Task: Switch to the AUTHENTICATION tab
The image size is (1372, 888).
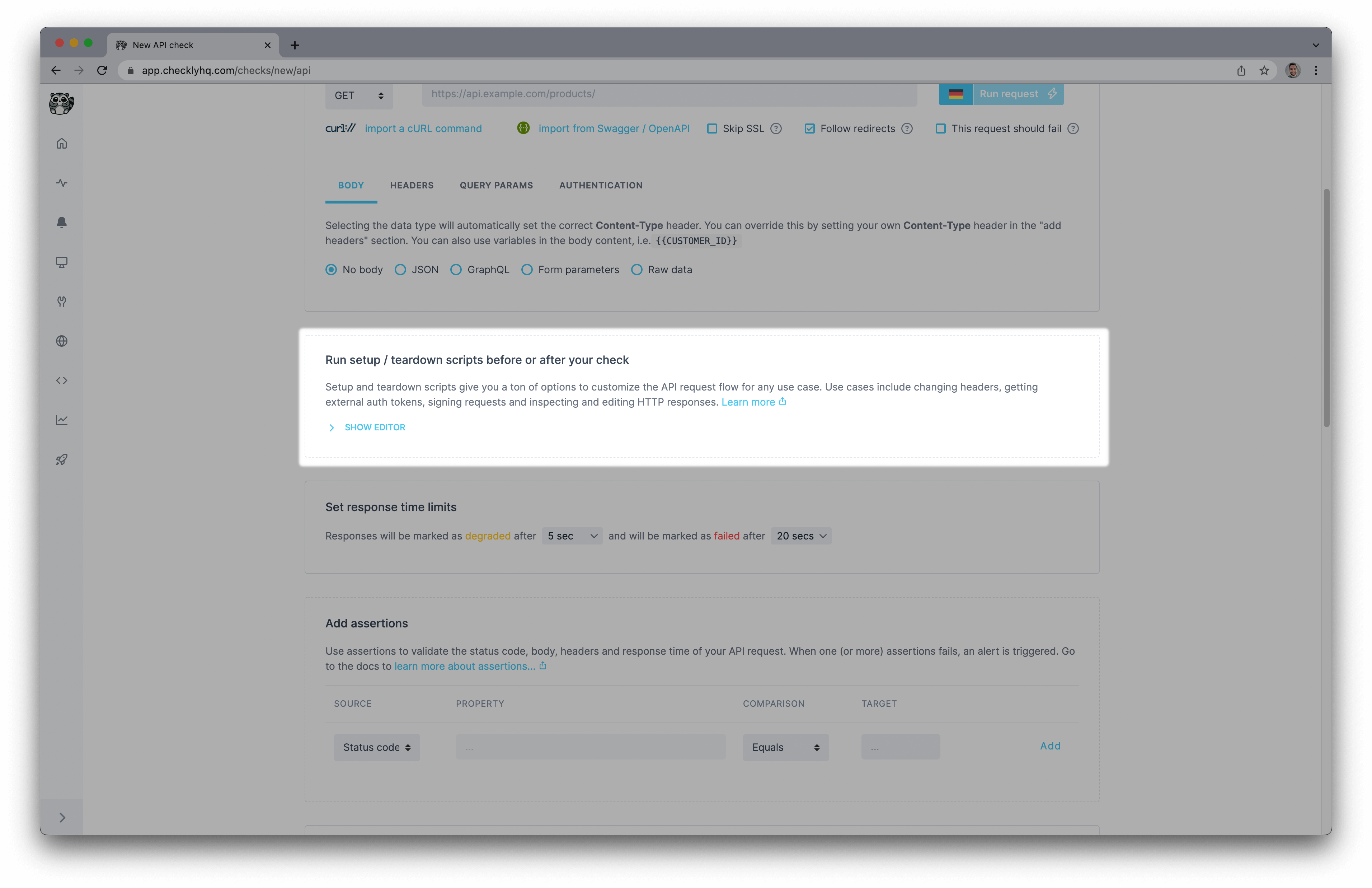Action: 601,185
